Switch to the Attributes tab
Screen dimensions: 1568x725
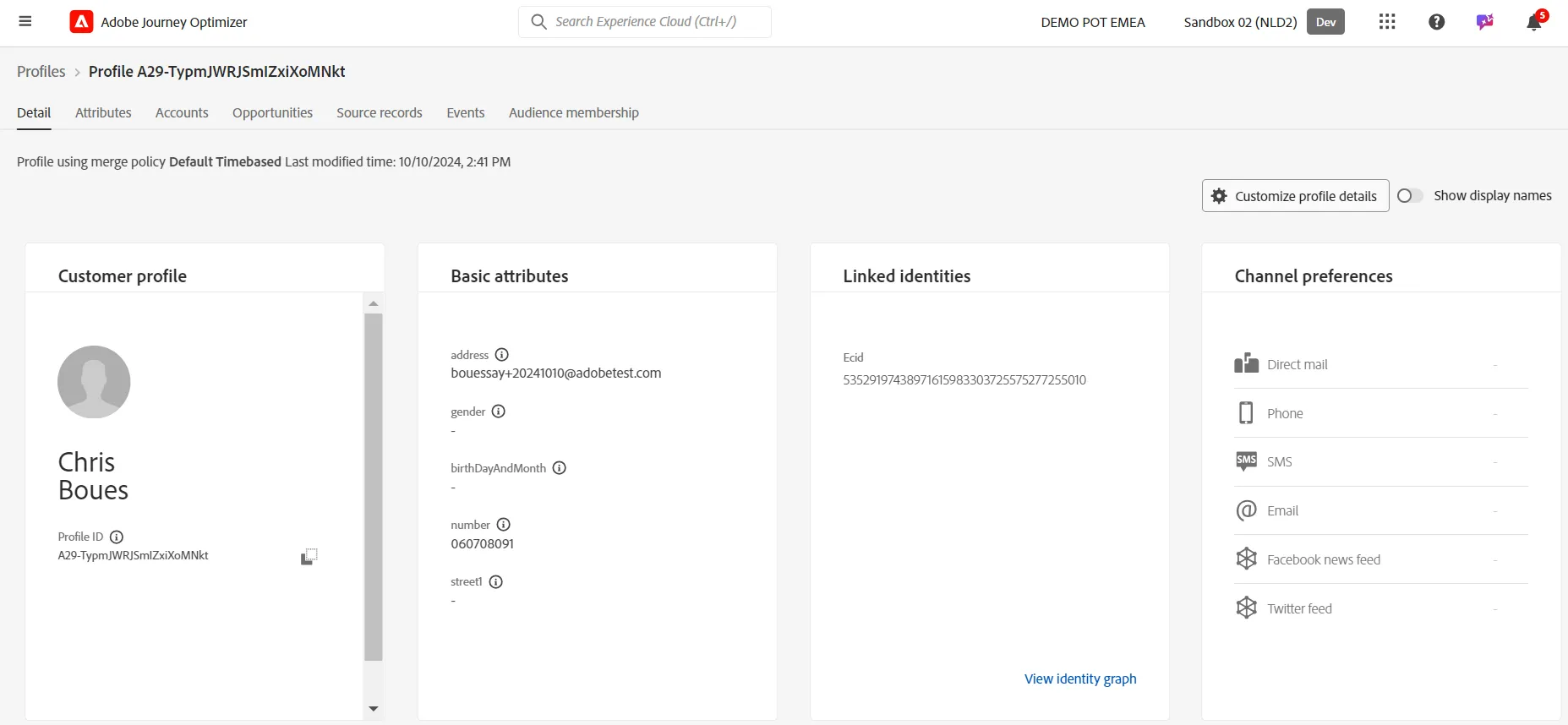click(103, 112)
